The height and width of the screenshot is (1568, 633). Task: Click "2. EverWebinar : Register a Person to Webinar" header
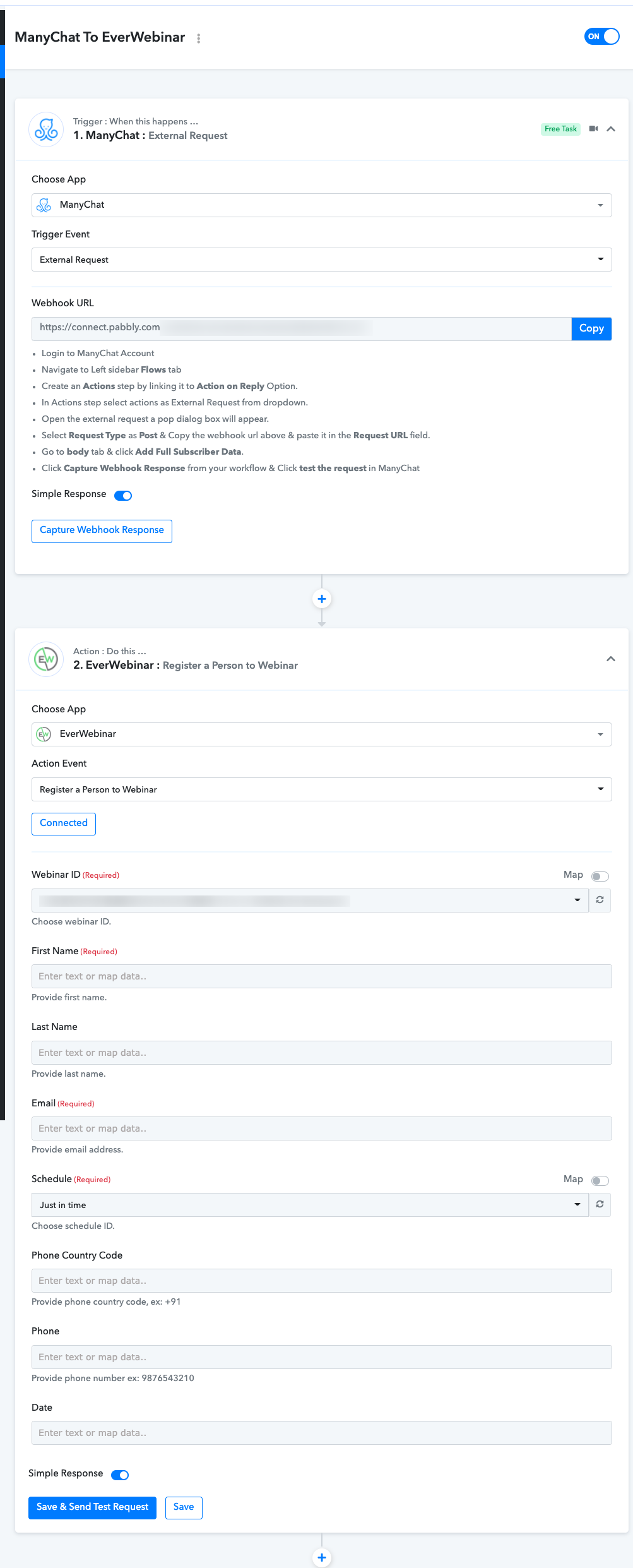point(186,666)
